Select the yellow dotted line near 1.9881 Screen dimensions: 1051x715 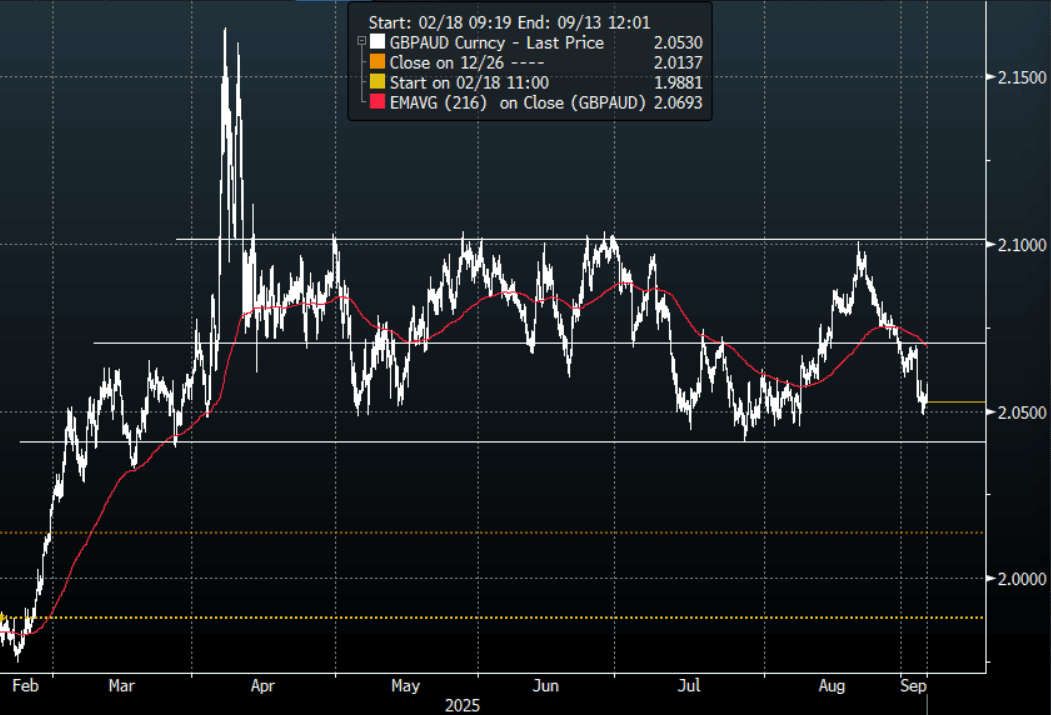(500, 618)
